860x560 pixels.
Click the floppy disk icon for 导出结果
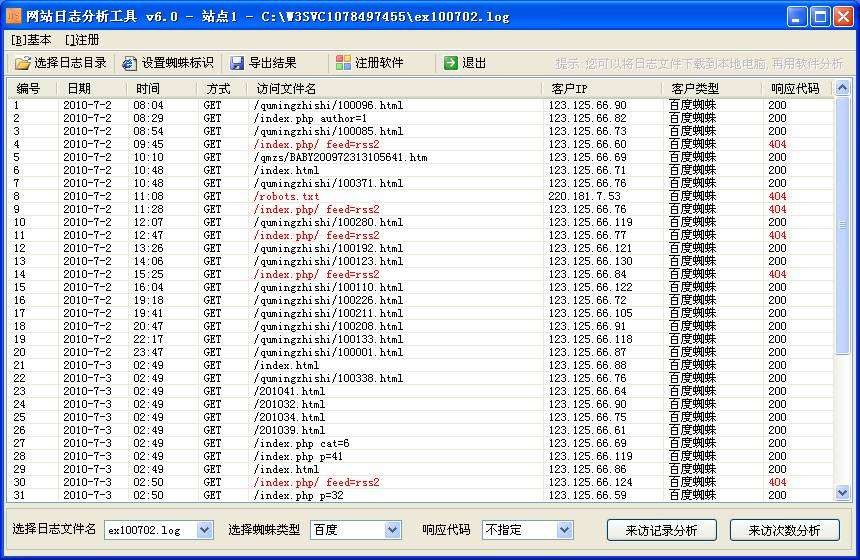pos(236,63)
